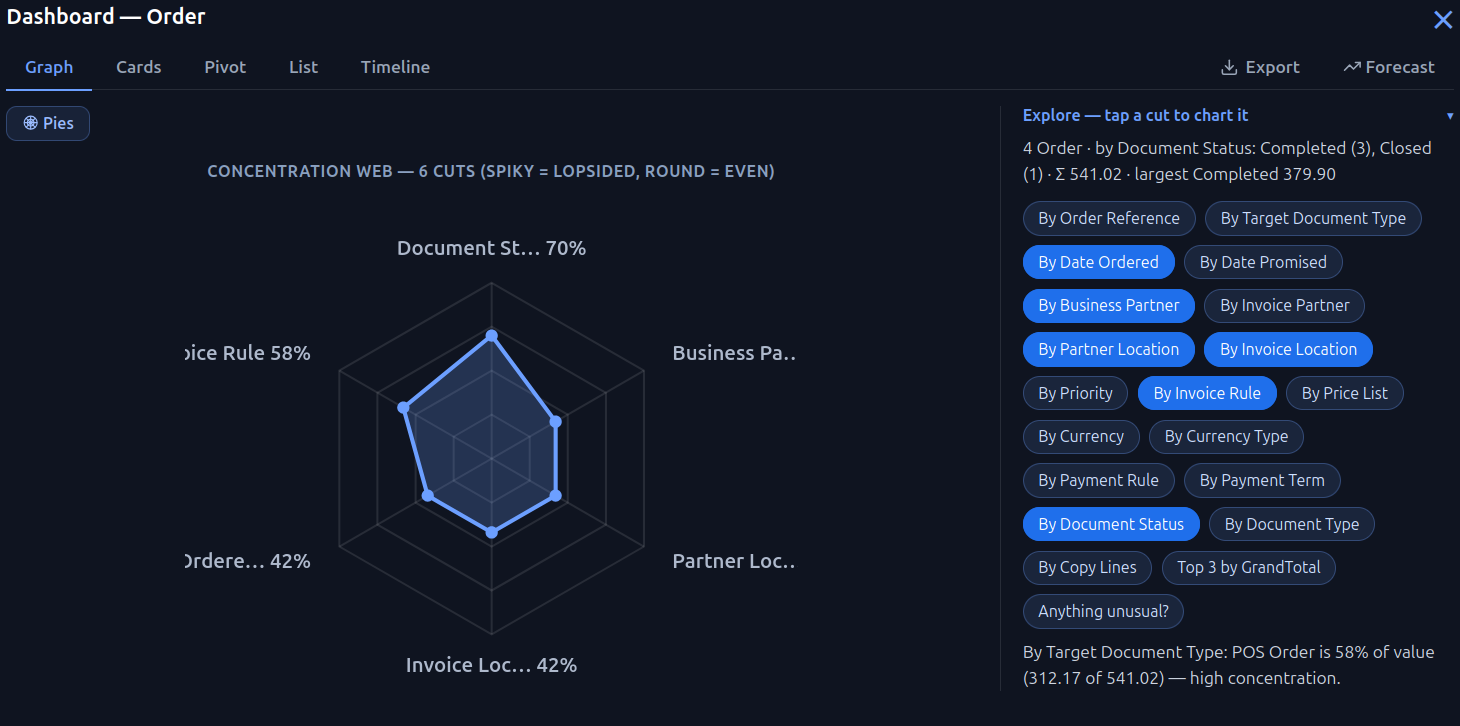This screenshot has width=1460, height=726.
Task: Open the Timeline tab
Action: (395, 67)
